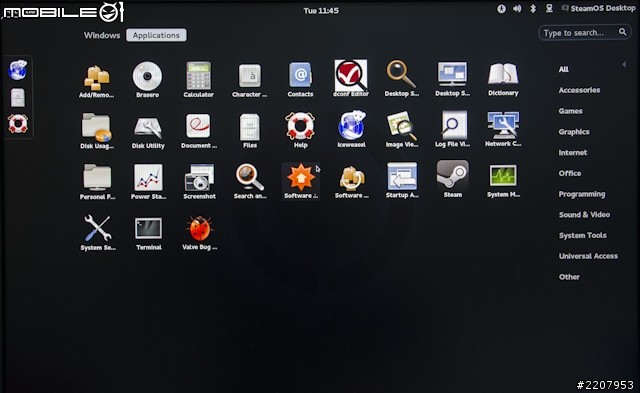Launch Disk Usage Analyzer
Screen dimensions: 640x393
tap(96, 131)
